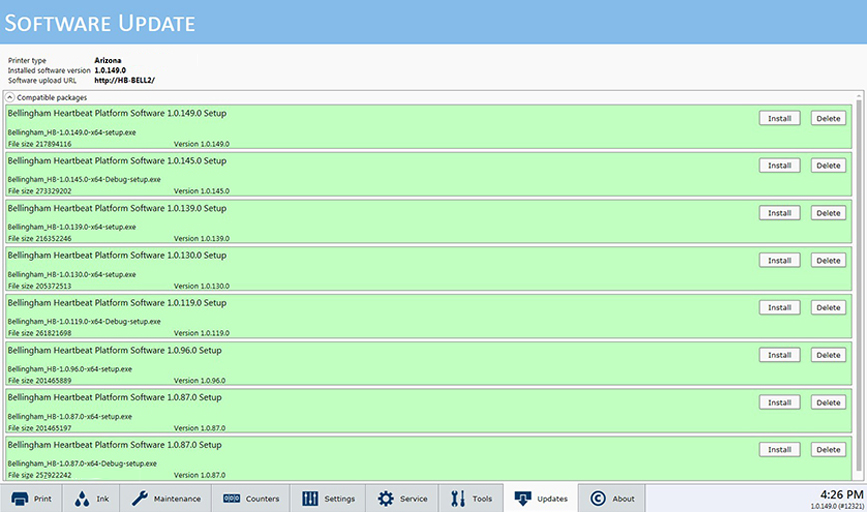The width and height of the screenshot is (867, 512).
Task: Open the Tools icon tab
Action: click(x=458, y=499)
